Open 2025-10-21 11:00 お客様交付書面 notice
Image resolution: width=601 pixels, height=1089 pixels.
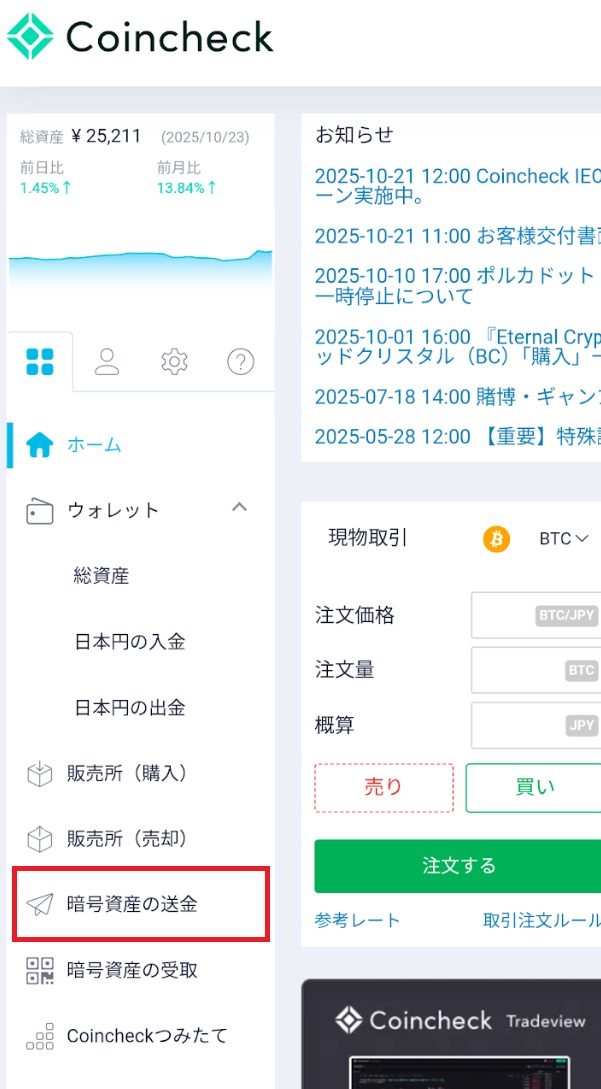tap(458, 236)
